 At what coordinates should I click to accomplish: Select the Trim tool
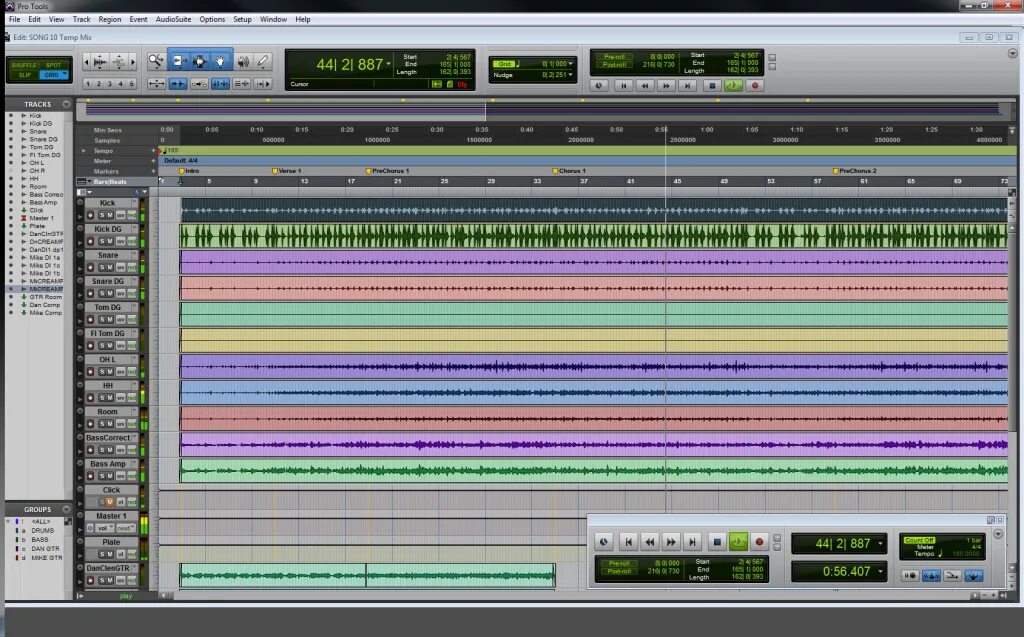pyautogui.click(x=181, y=61)
